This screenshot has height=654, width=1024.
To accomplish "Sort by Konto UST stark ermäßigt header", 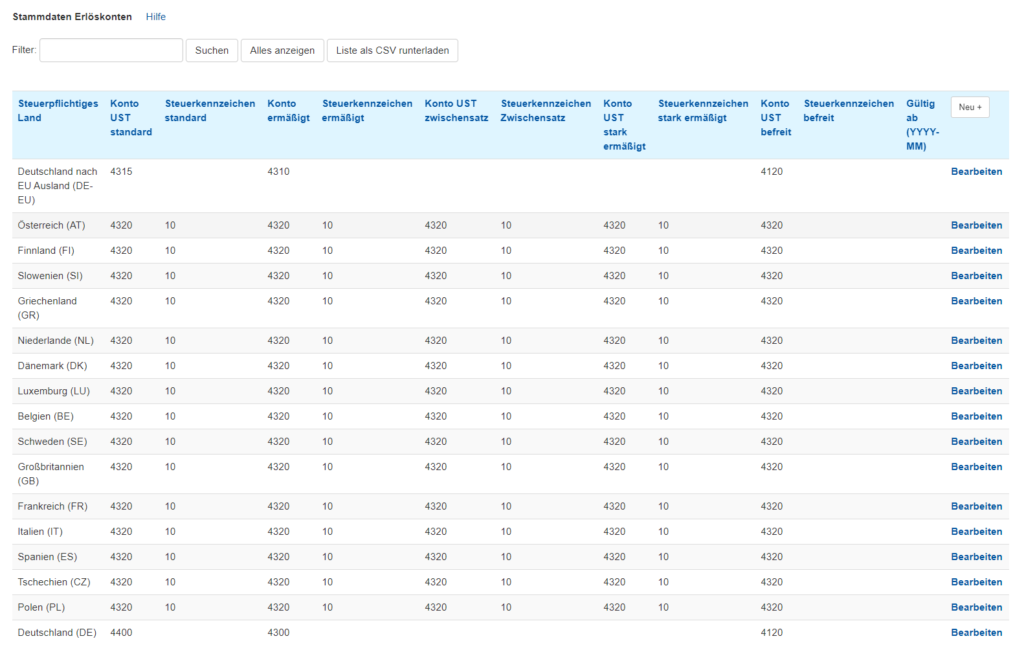I will [x=624, y=125].
